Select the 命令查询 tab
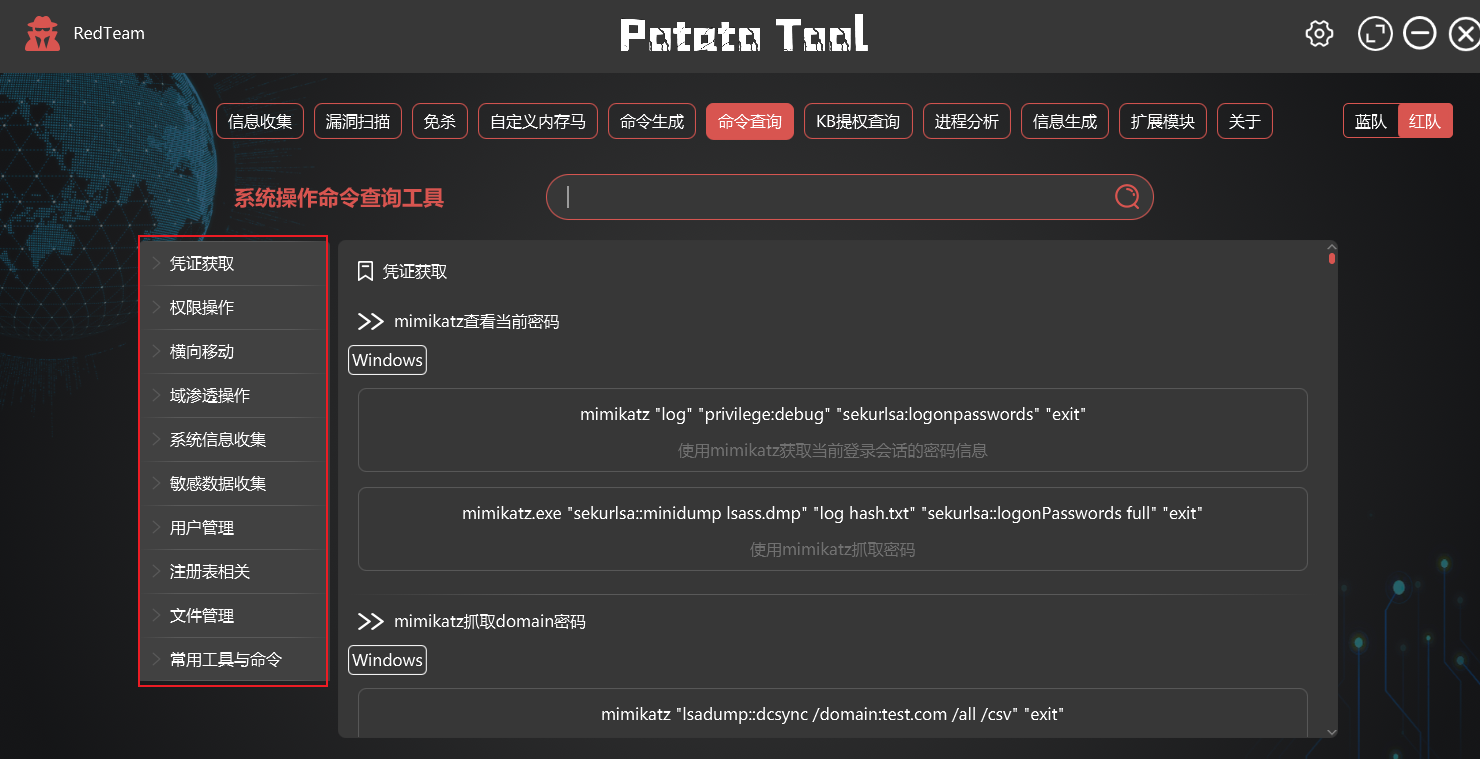Screen dimensions: 1480x759 pyautogui.click(x=750, y=122)
